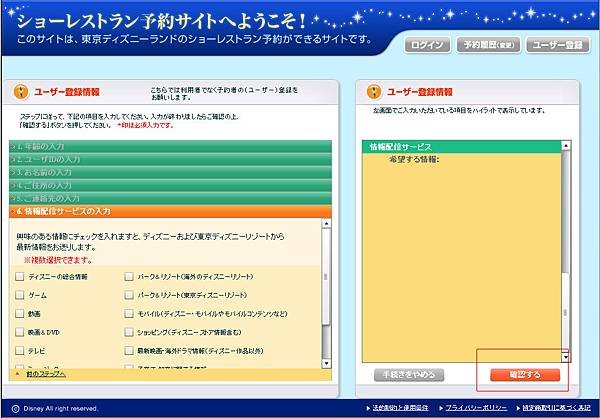
Task: Expand step 4 ご住所の入力 section
Action: click(x=170, y=185)
